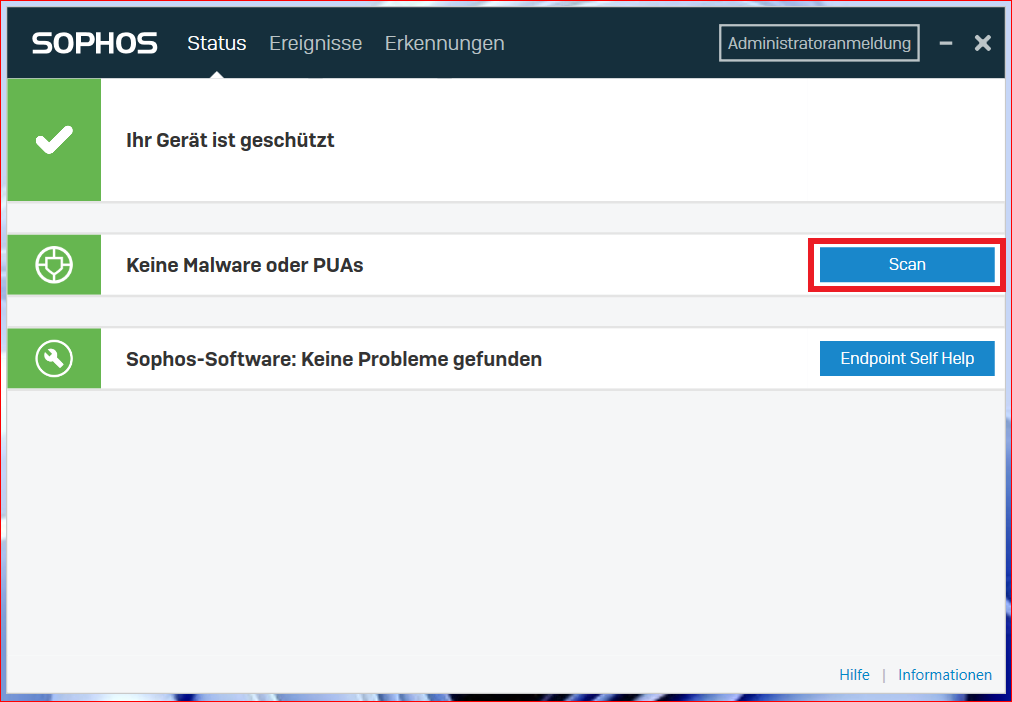Click the Sophos-Software status row
1012x702 pixels.
click(333, 358)
